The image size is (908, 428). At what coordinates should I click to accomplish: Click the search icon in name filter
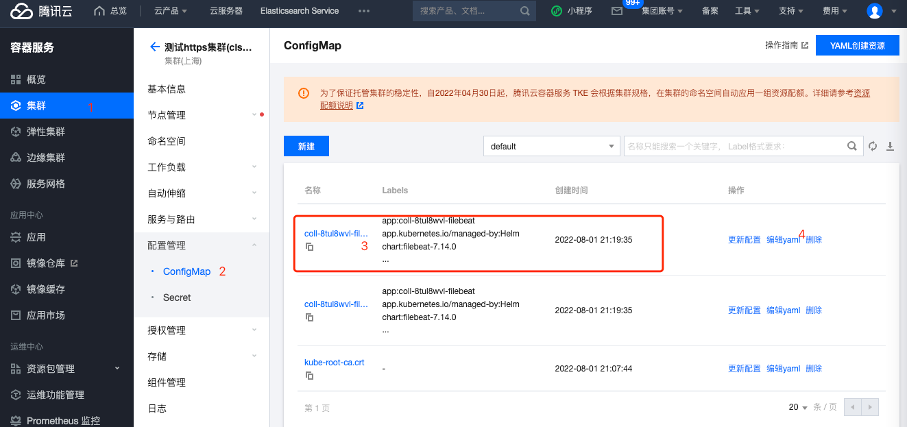coord(852,147)
